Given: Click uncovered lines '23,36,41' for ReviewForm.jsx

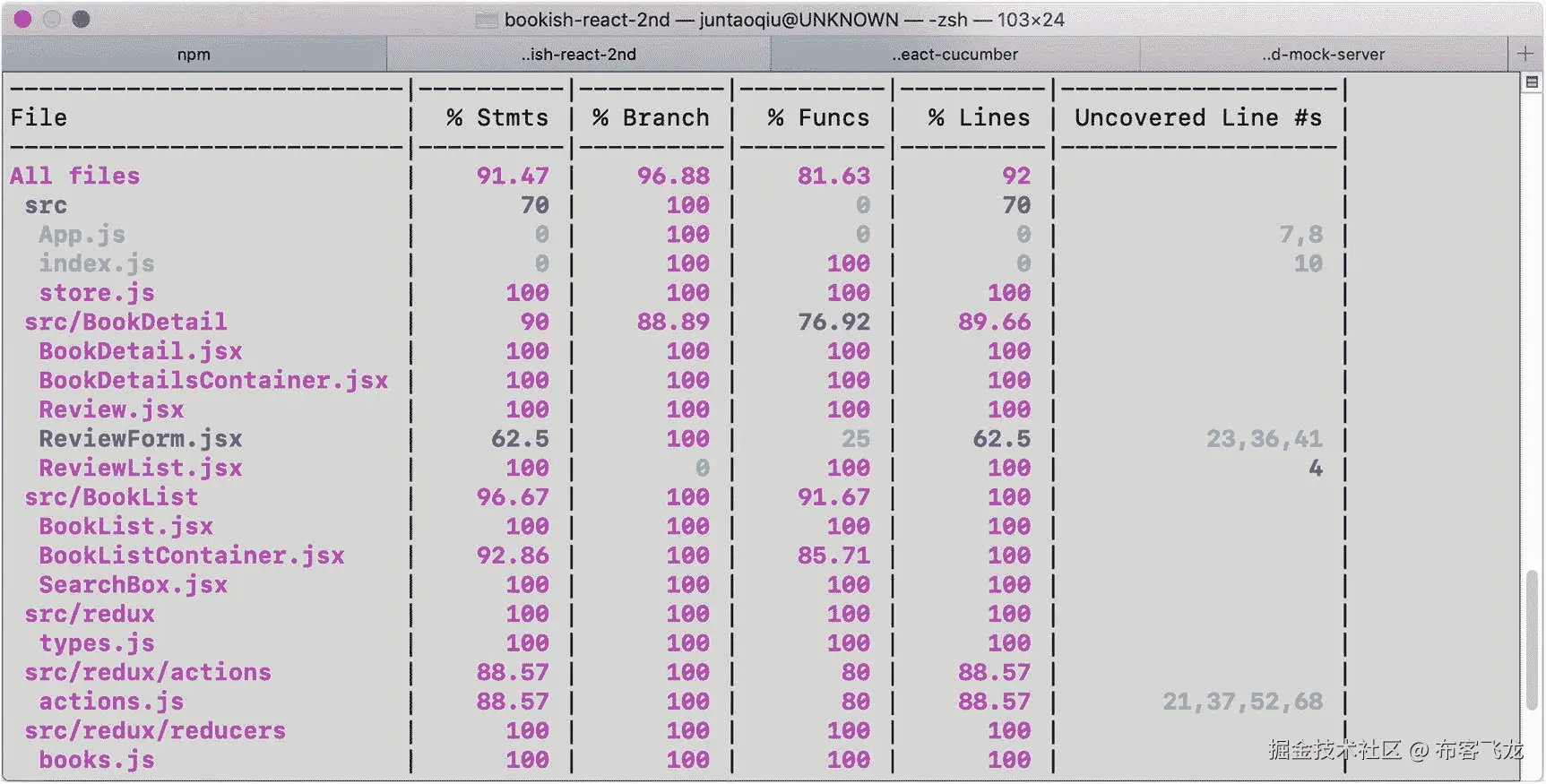Looking at the screenshot, I should pos(1264,439).
